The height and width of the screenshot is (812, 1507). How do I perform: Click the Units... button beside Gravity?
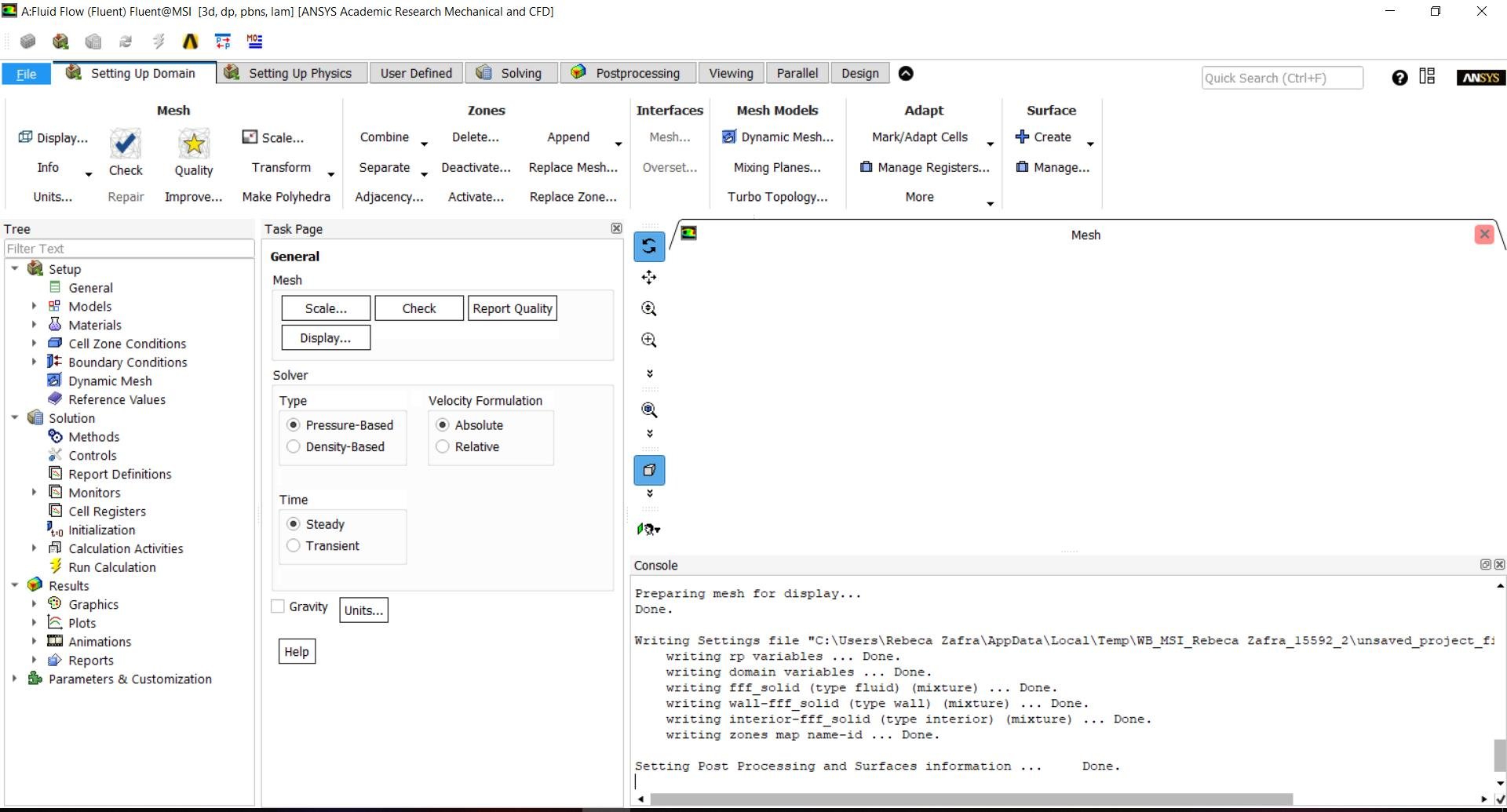click(x=363, y=610)
